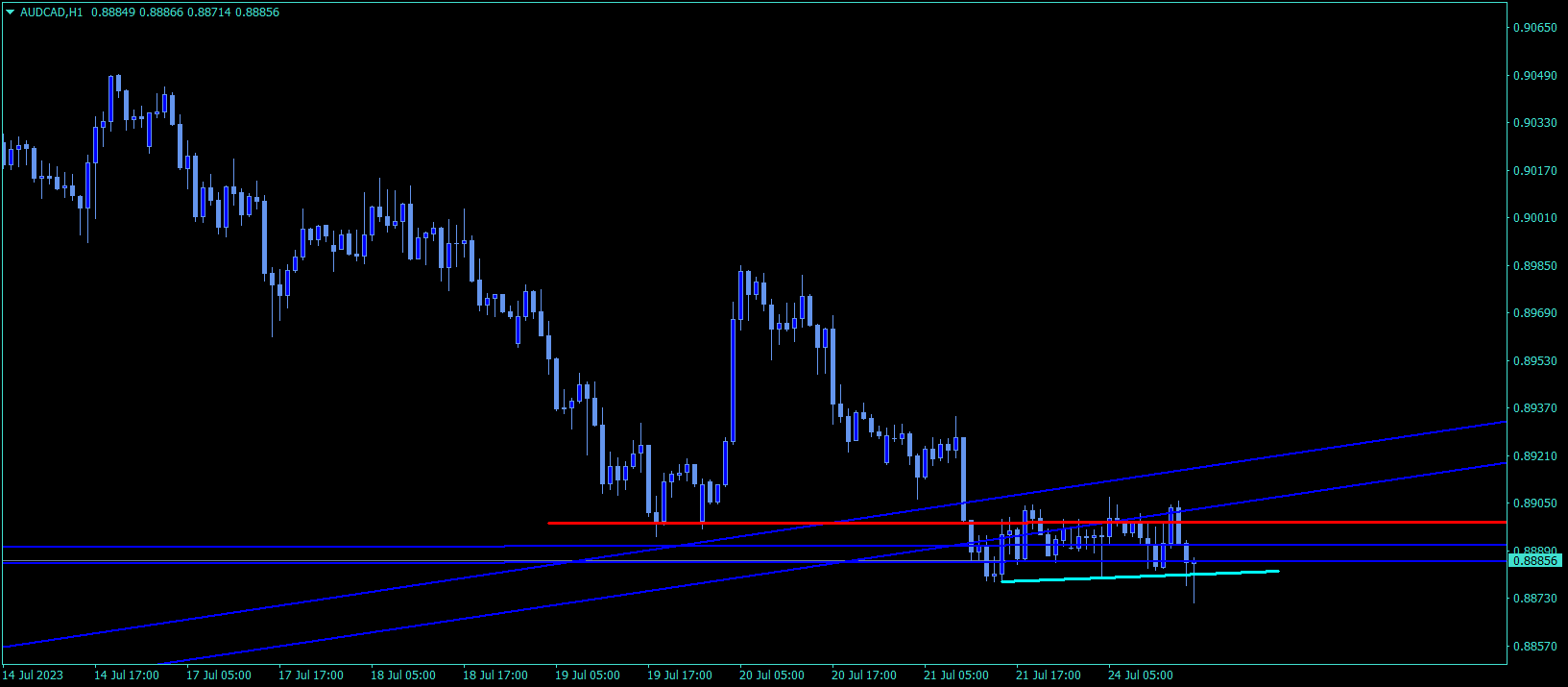Click the 14 Jul 2023 date label
Image resolution: width=1568 pixels, height=687 pixels.
(34, 675)
